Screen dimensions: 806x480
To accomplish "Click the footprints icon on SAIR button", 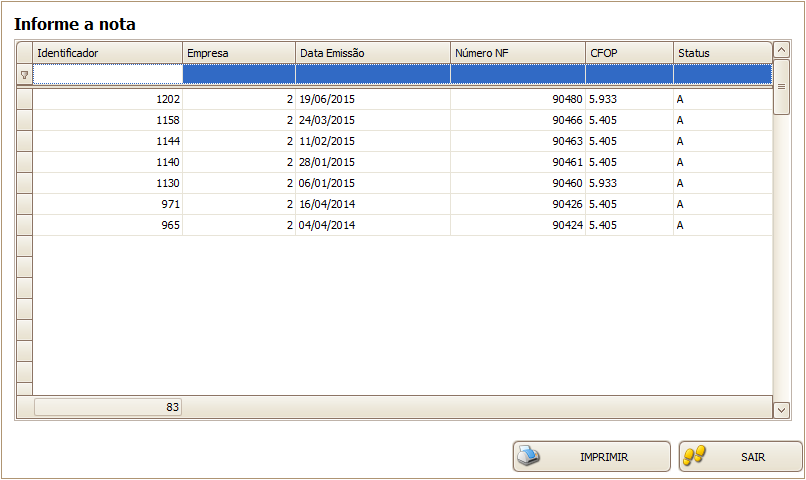I will tap(694, 456).
